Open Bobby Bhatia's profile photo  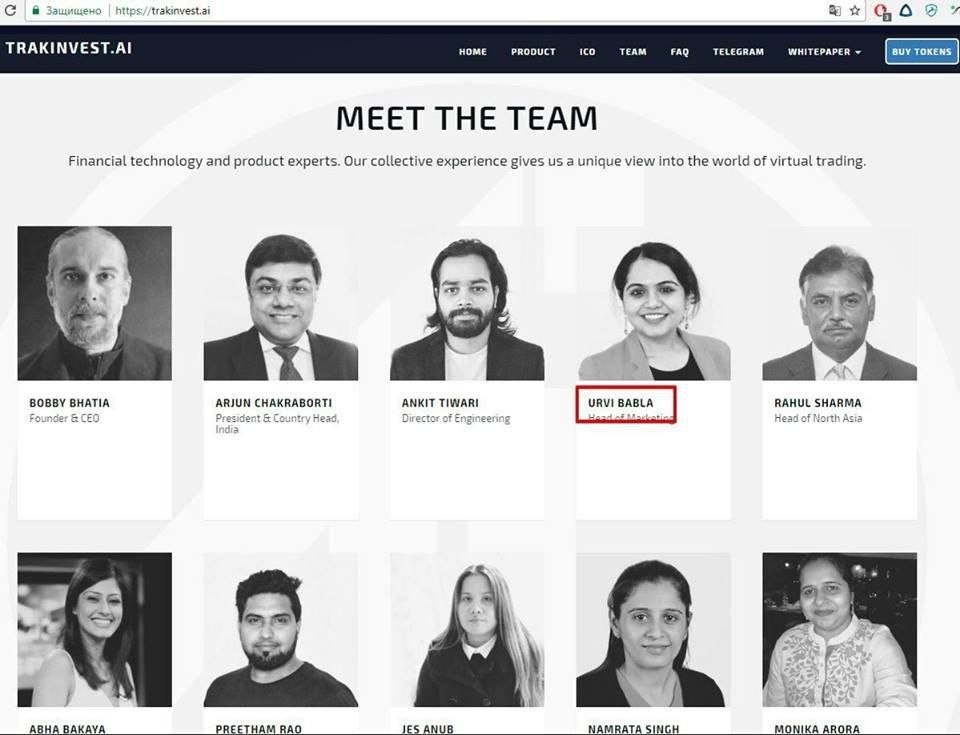pos(94,303)
